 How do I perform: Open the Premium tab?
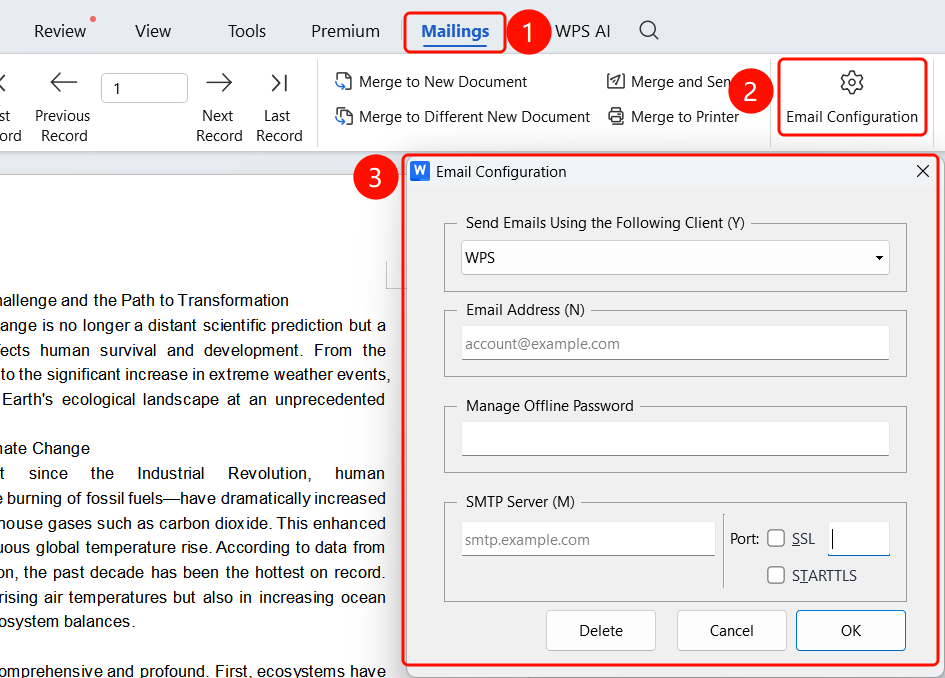345,31
